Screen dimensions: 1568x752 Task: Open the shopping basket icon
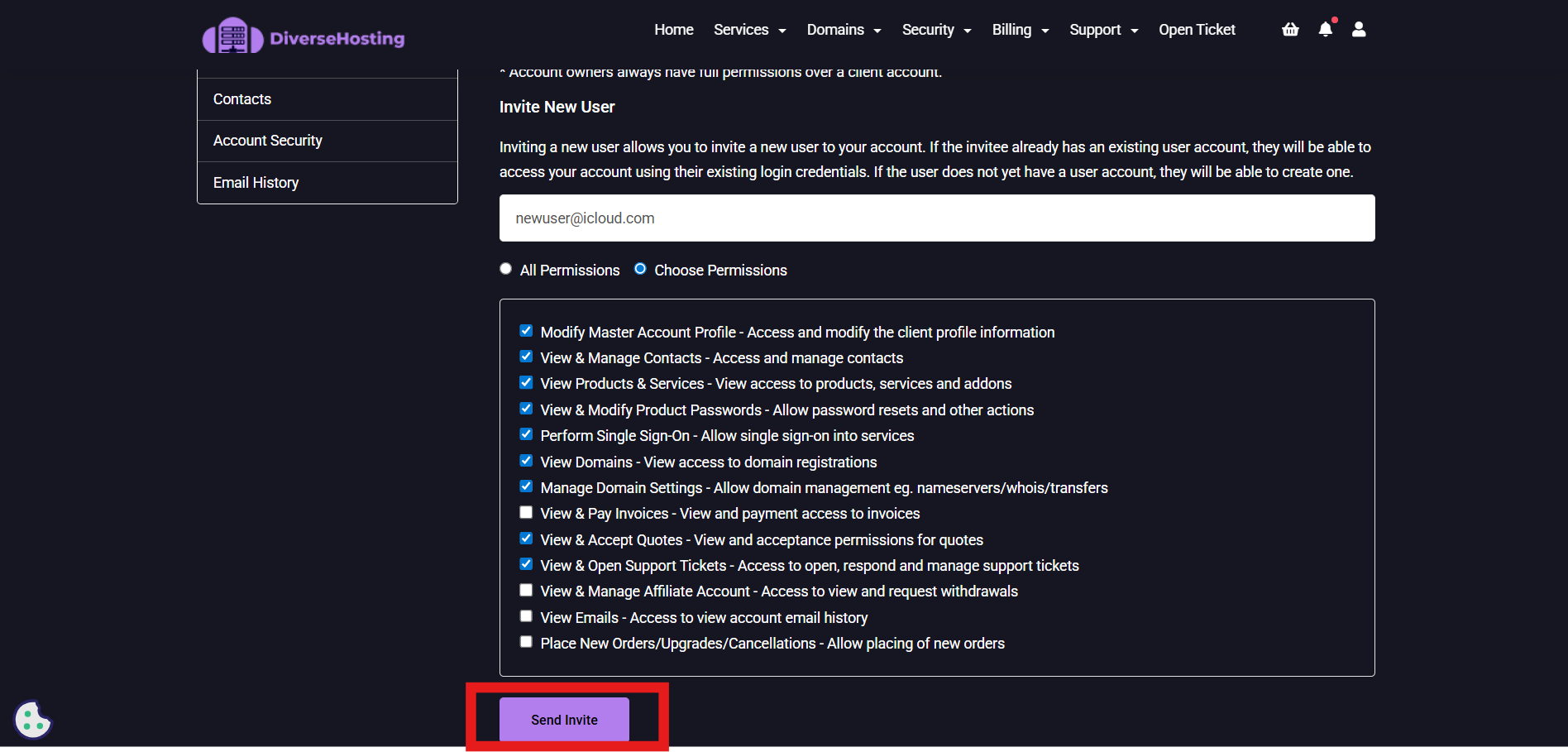1290,30
